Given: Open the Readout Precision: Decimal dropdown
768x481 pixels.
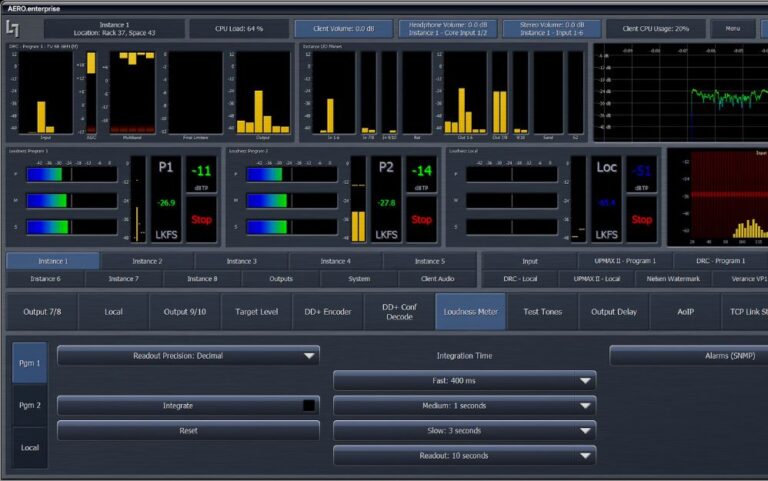Looking at the screenshot, I should 188,355.
